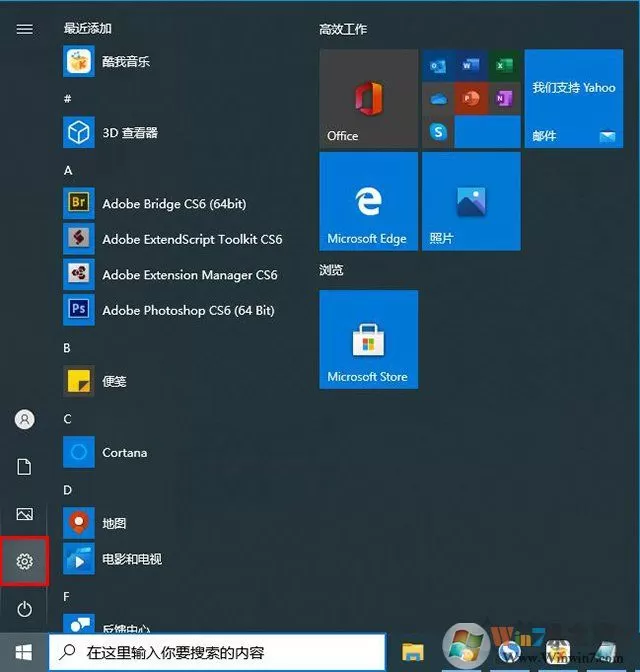Open File Explorer from the taskbar
This screenshot has height=672, width=640.
click(412, 652)
